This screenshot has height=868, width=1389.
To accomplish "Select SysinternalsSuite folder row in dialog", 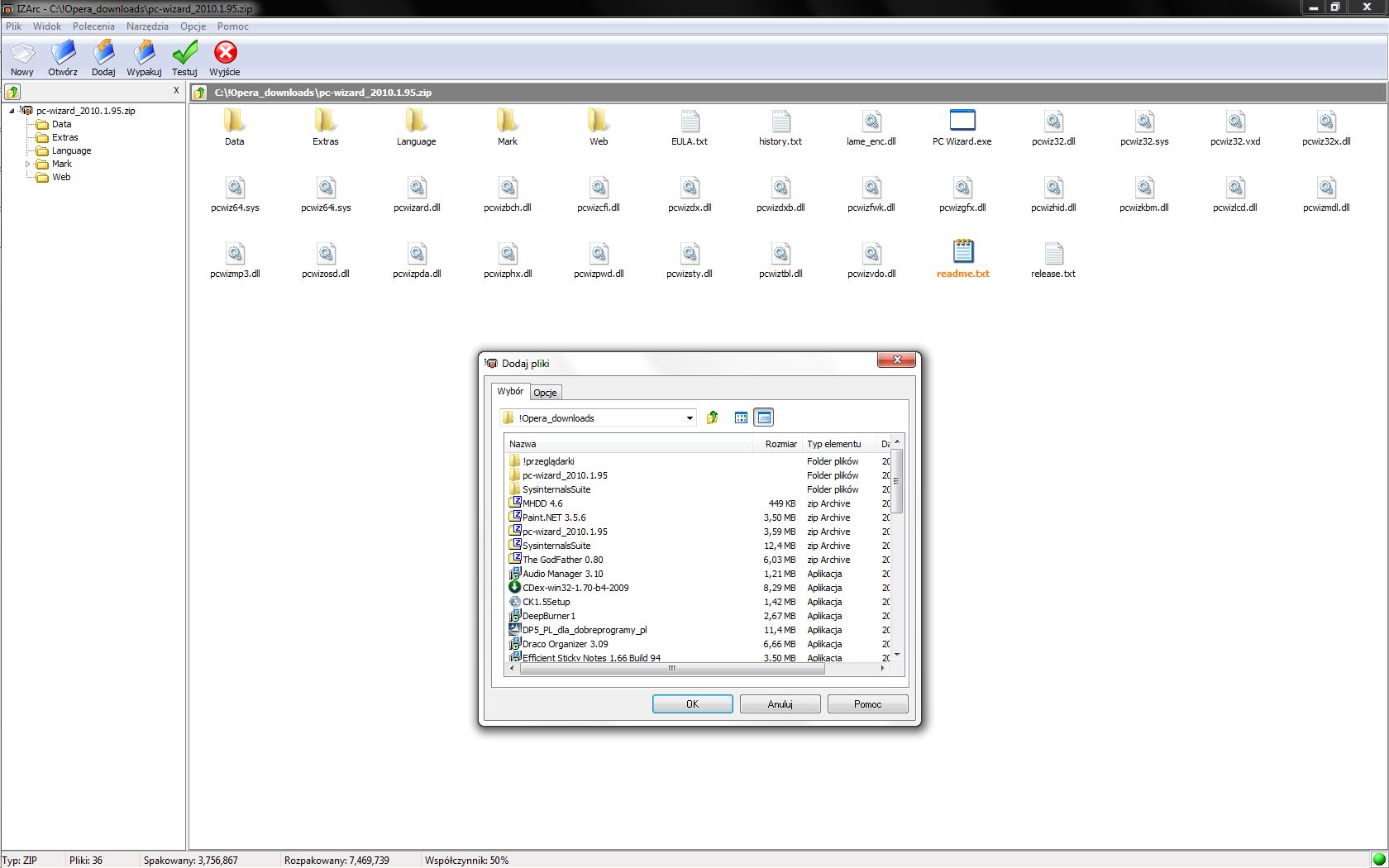I will coord(698,489).
